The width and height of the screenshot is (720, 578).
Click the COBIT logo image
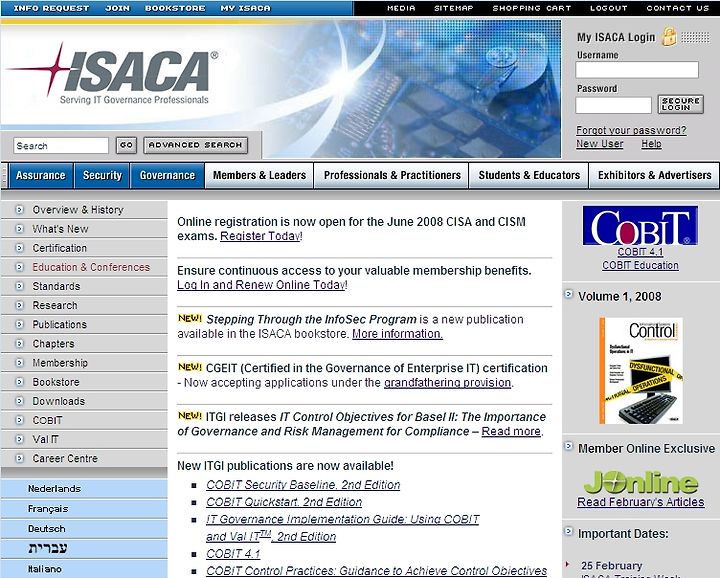(640, 225)
